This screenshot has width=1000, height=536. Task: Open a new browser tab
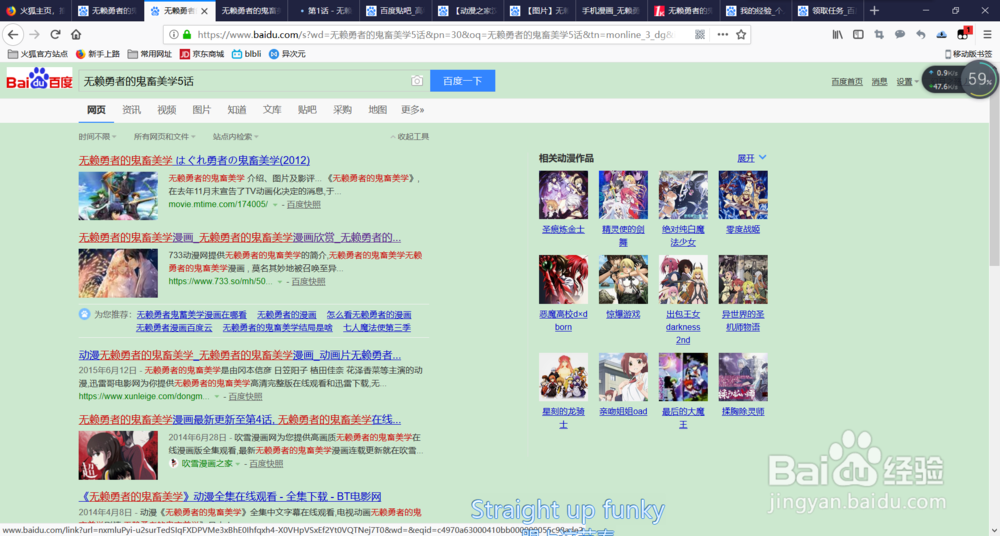[x=874, y=11]
